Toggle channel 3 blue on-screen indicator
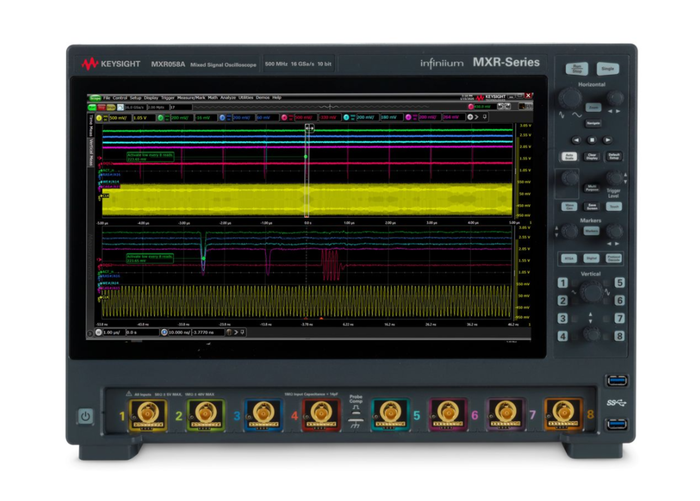 coord(222,117)
